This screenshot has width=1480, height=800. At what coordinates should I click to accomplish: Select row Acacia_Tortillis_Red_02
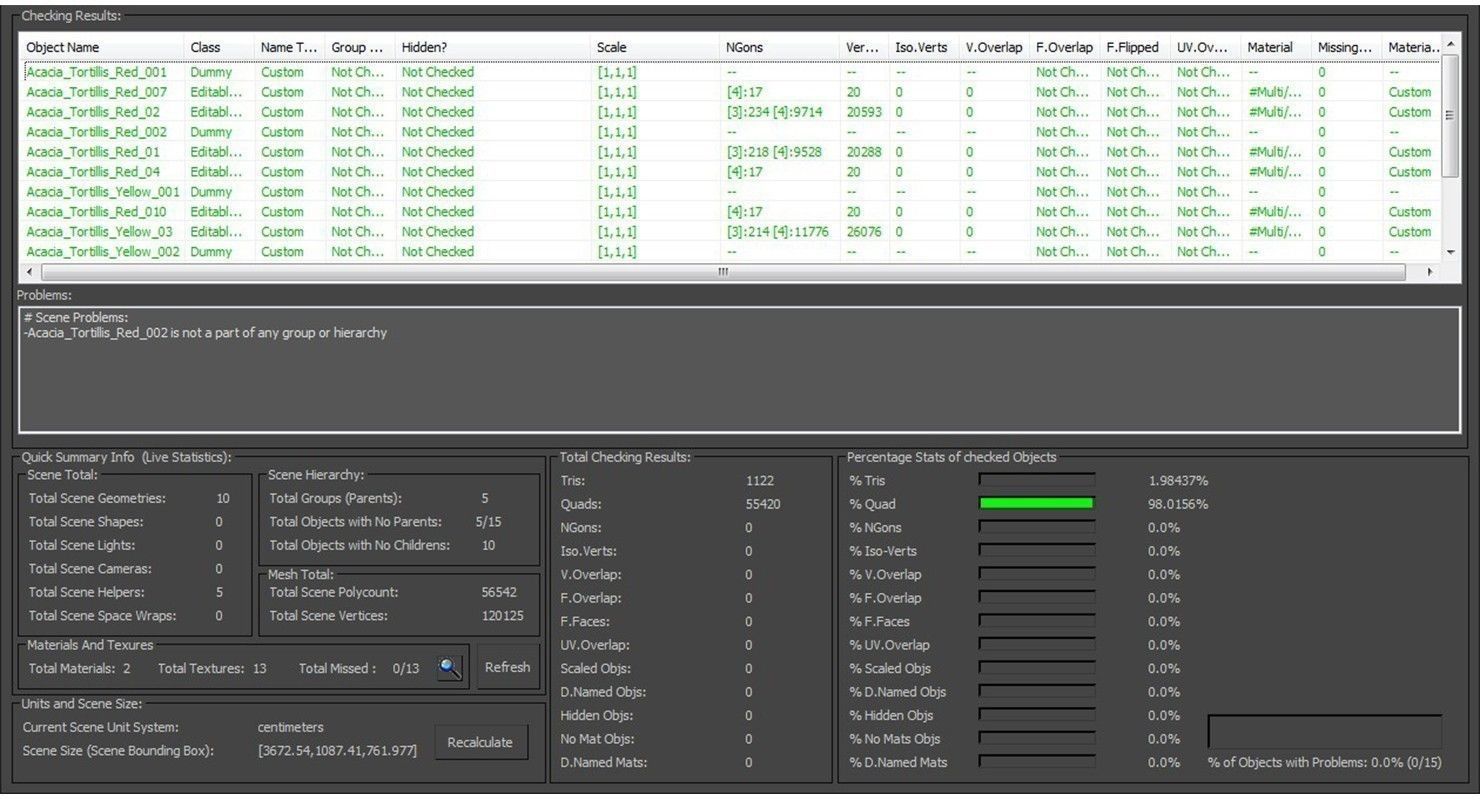[x=730, y=112]
